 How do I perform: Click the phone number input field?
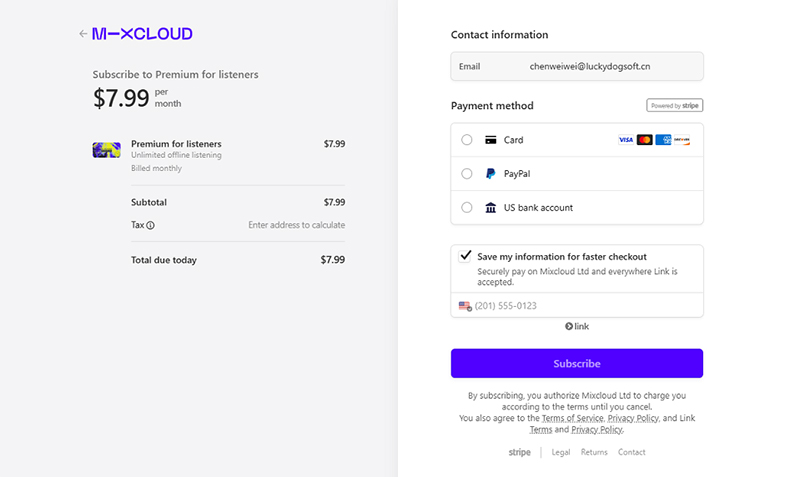(577, 306)
